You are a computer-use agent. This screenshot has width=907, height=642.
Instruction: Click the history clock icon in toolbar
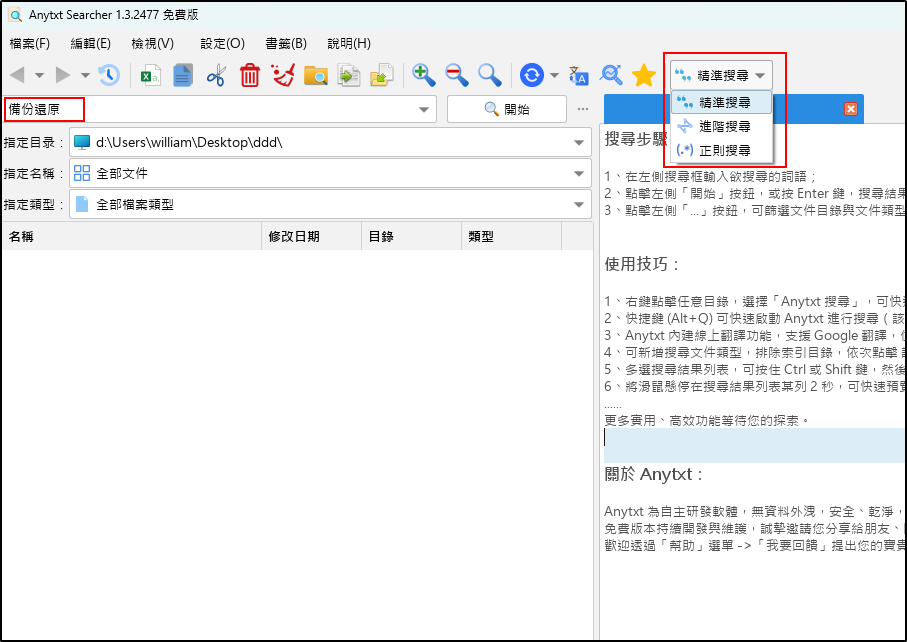(108, 75)
